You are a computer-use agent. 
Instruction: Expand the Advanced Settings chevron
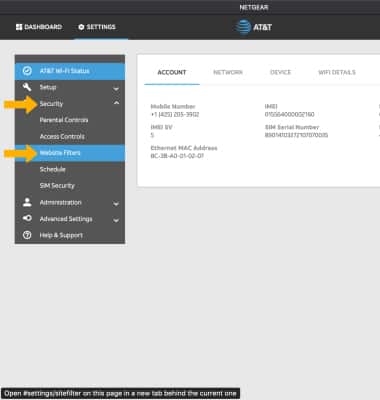(116, 220)
